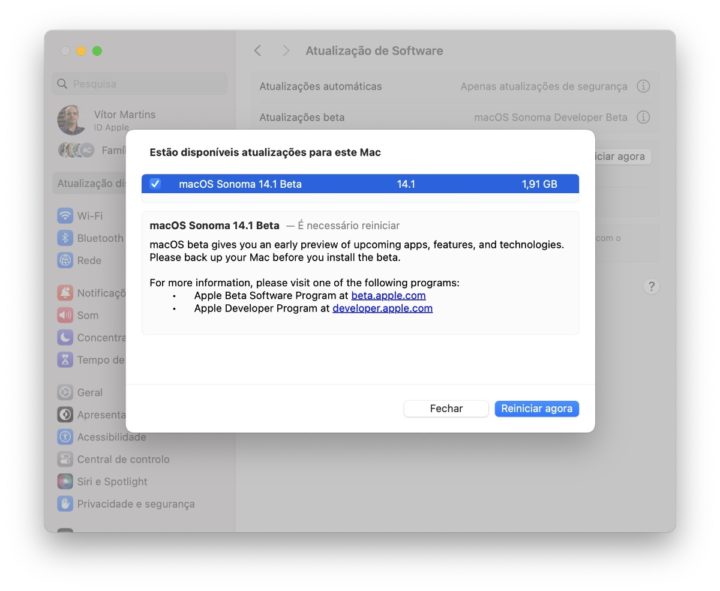The width and height of the screenshot is (720, 591).
Task: Select the Apresentação appearance icon
Action: click(65, 414)
